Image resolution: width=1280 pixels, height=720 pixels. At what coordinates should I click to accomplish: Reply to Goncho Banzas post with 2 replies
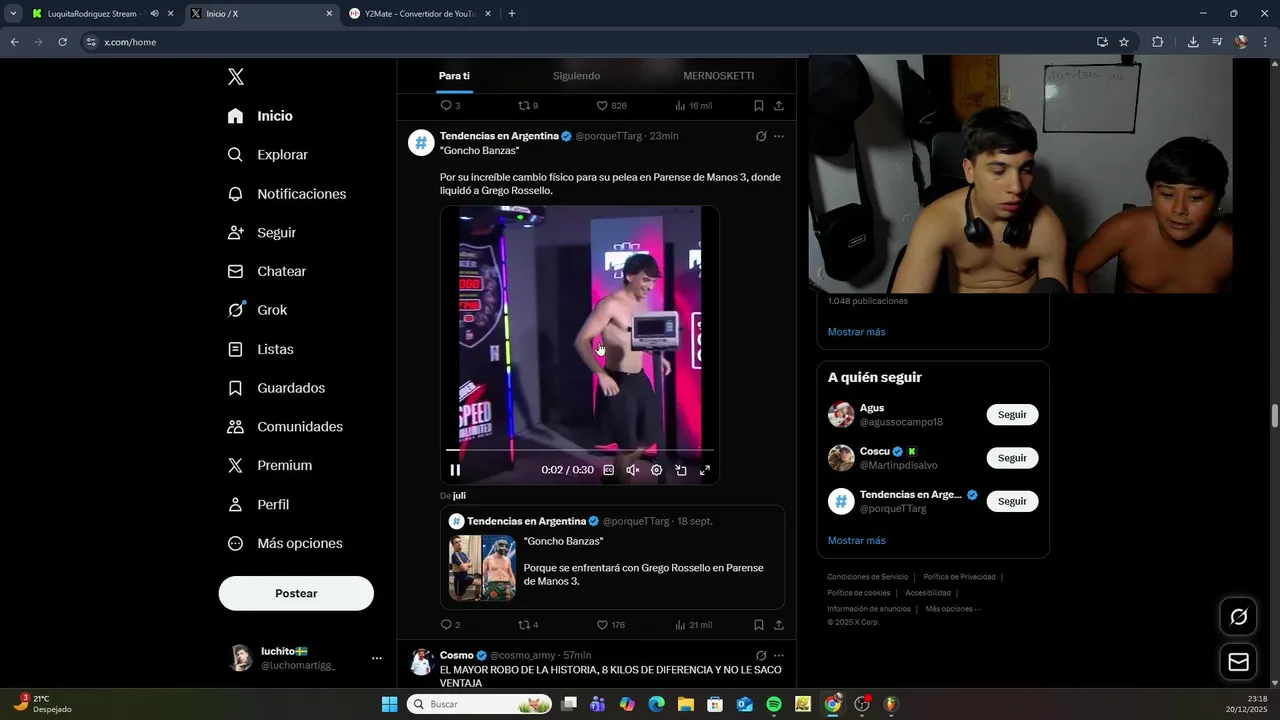click(450, 625)
